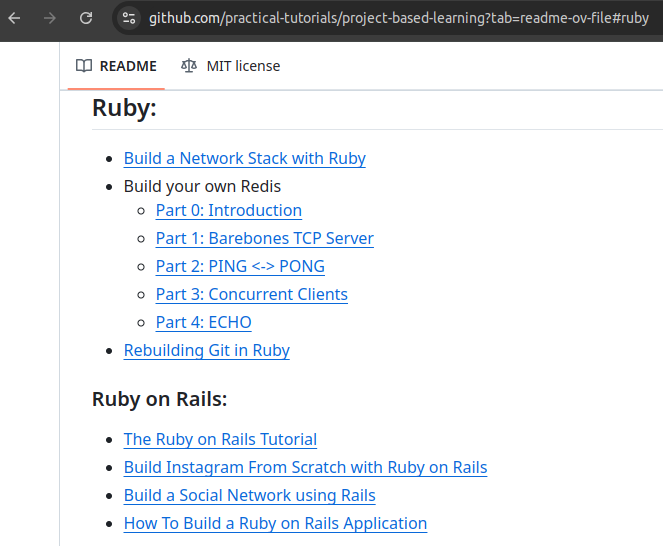Image resolution: width=663 pixels, height=546 pixels.
Task: Go back with the browser back arrow
Action: [14, 18]
